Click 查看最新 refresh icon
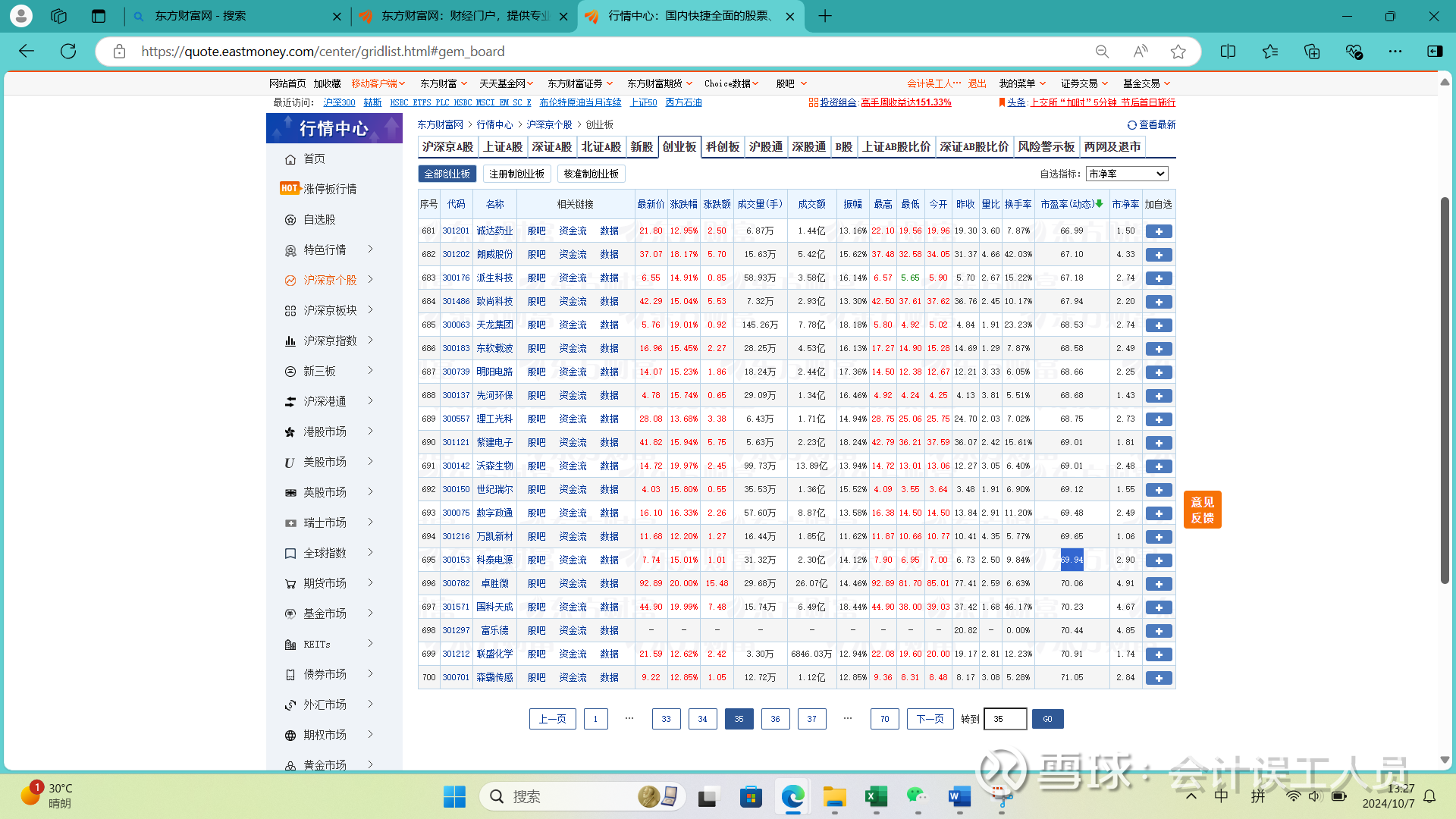 point(1131,125)
